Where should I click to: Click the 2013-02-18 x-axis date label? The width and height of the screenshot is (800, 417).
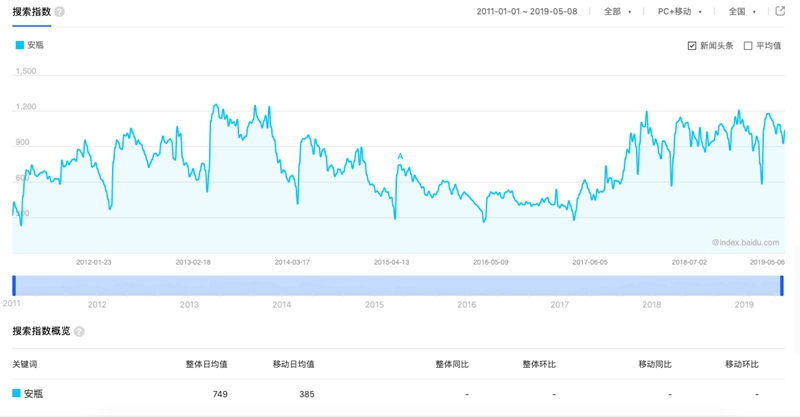point(193,262)
